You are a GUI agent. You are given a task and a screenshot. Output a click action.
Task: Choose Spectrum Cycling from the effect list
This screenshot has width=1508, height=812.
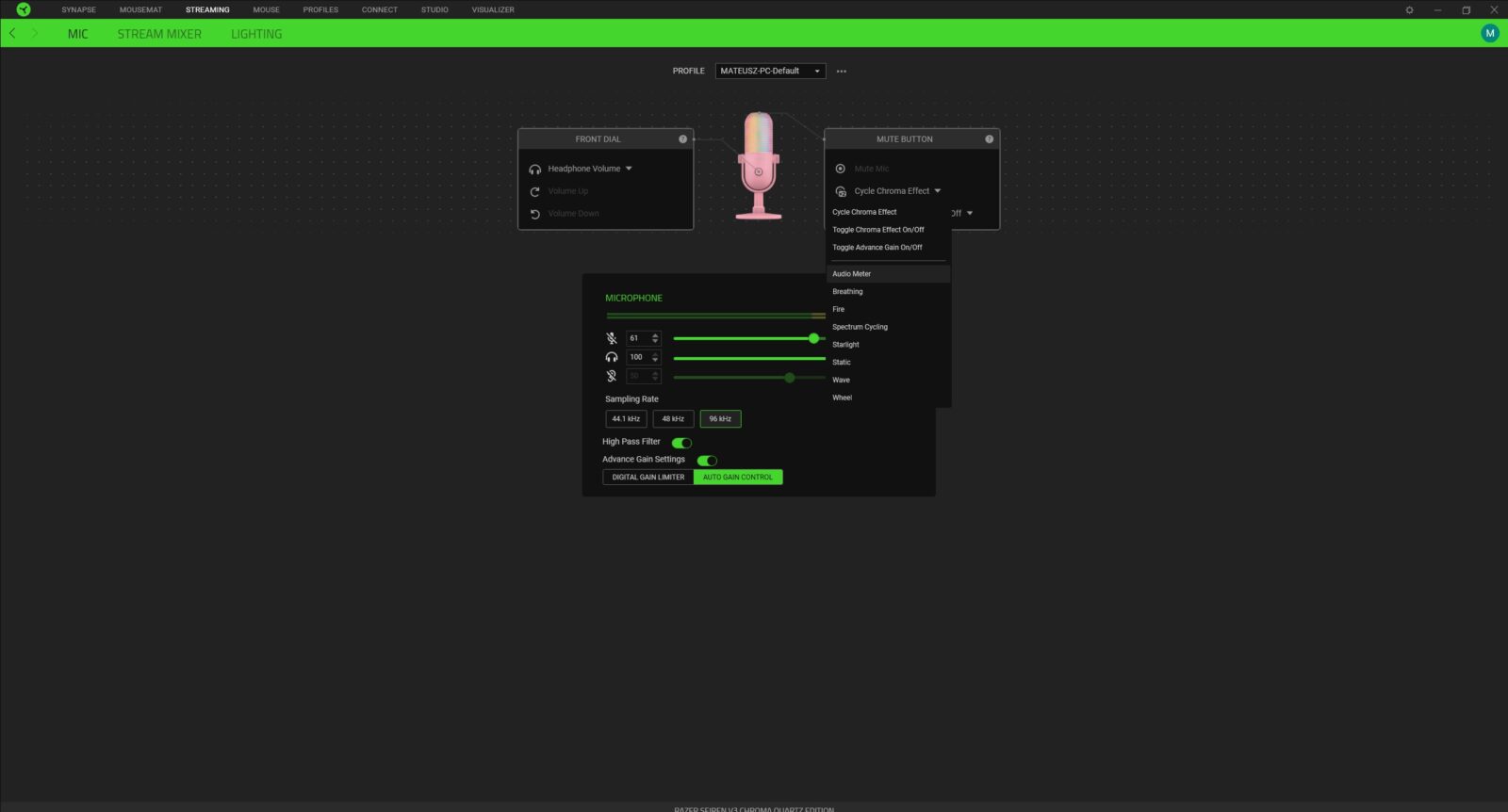coord(860,327)
